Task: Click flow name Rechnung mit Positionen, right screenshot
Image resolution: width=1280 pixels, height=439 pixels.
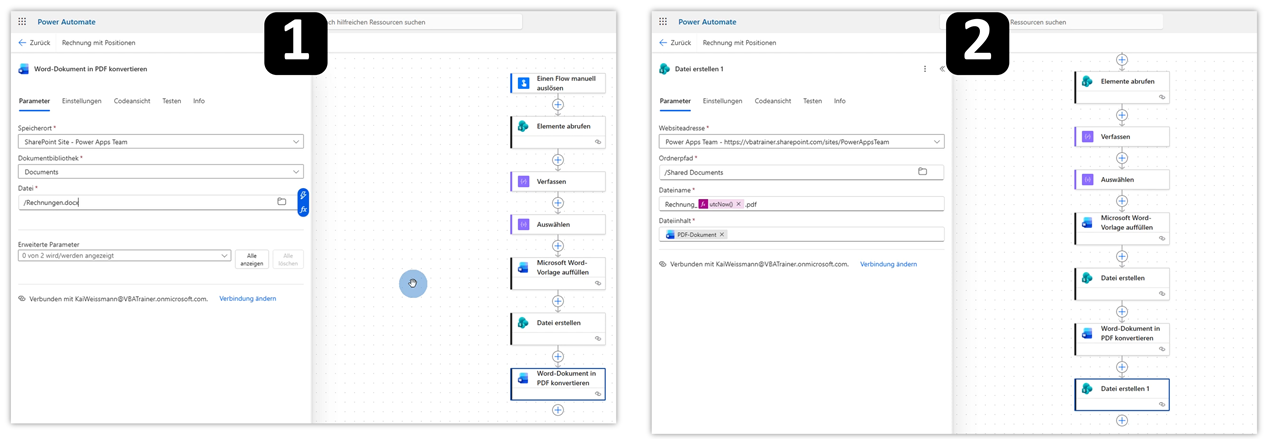Action: click(740, 43)
